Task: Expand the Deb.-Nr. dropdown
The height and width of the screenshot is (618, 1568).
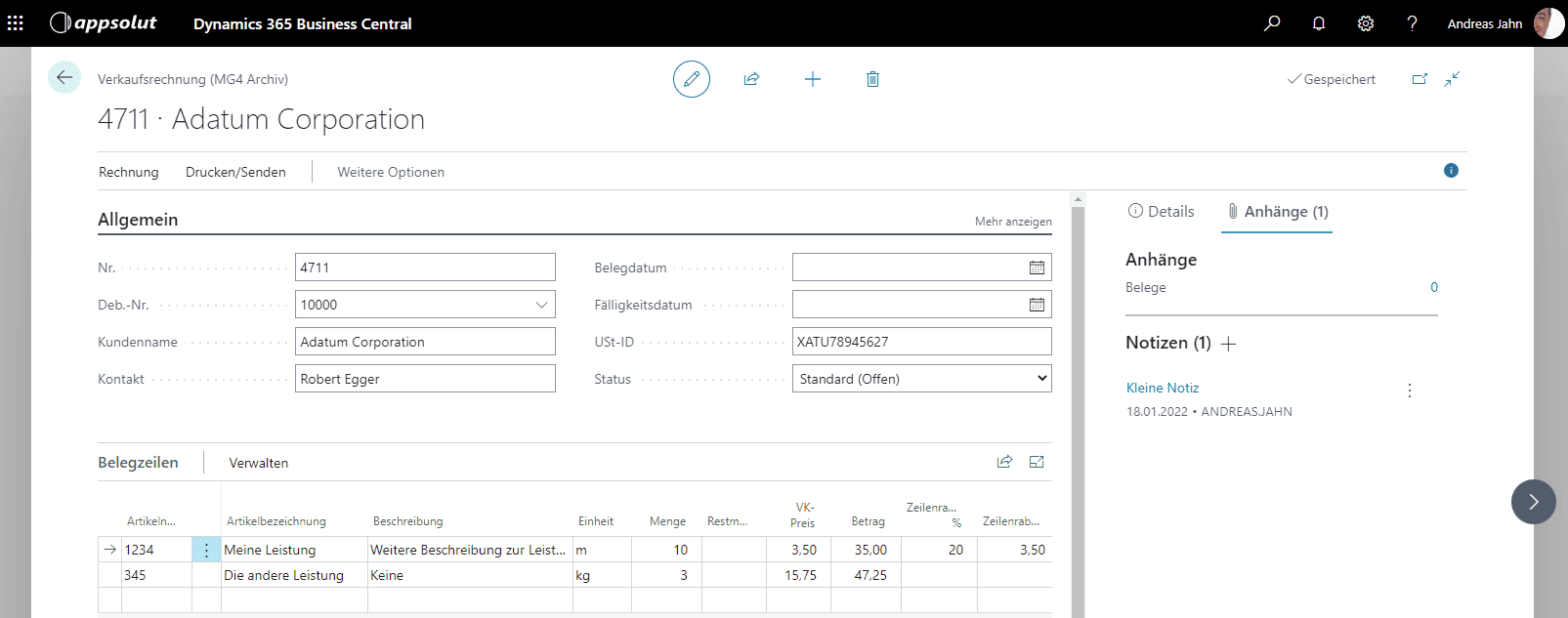Action: [x=541, y=305]
